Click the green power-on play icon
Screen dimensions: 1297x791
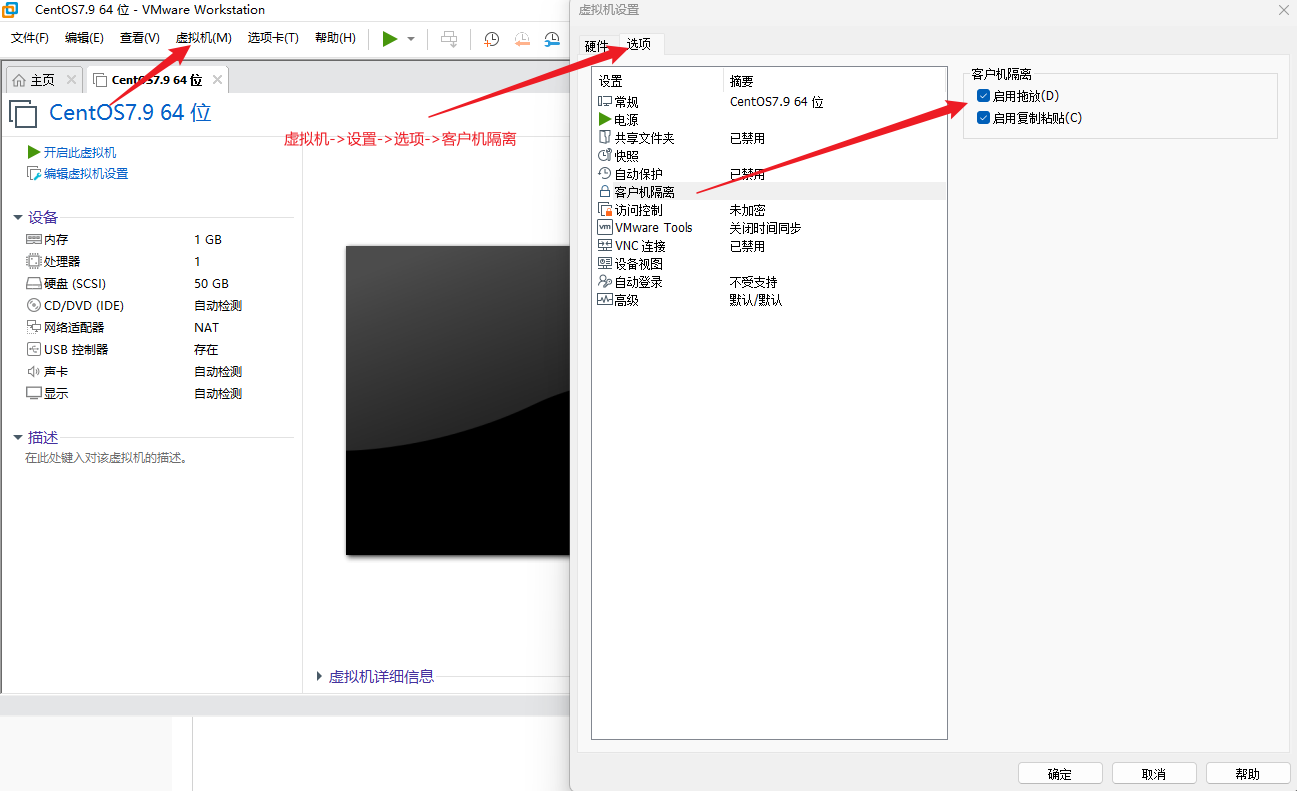390,38
